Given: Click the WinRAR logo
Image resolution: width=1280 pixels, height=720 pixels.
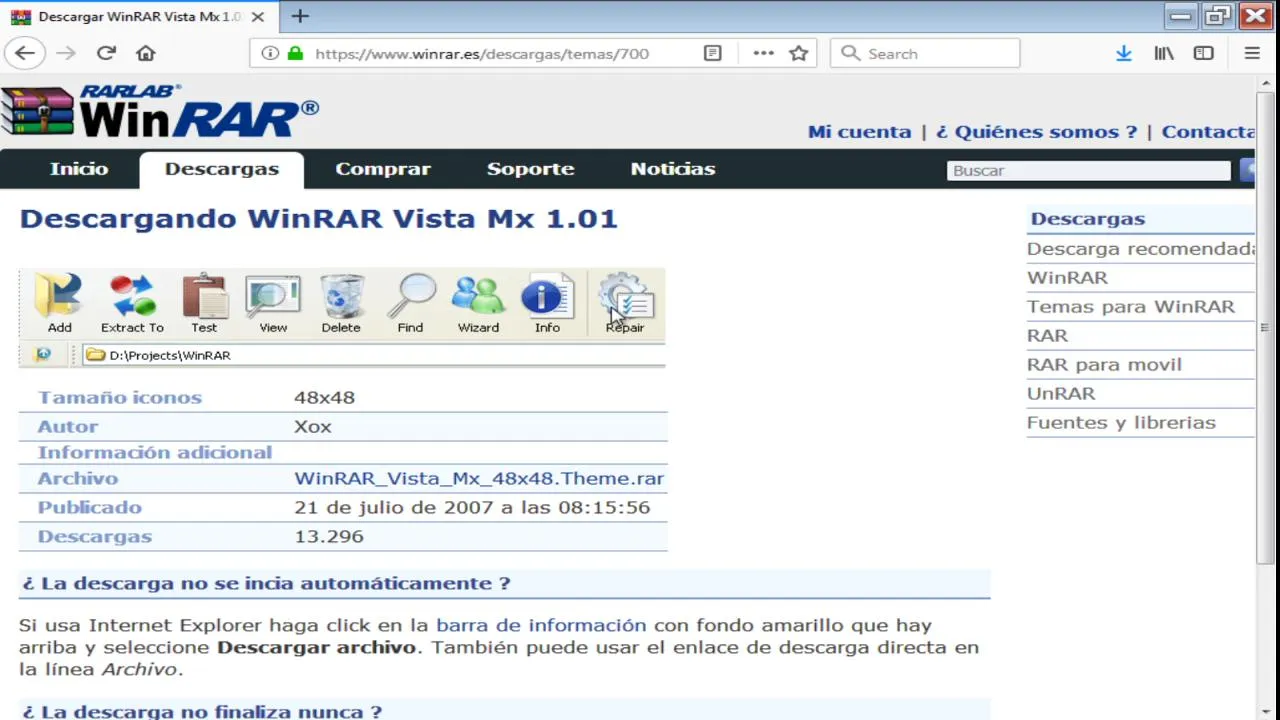Looking at the screenshot, I should [x=160, y=111].
